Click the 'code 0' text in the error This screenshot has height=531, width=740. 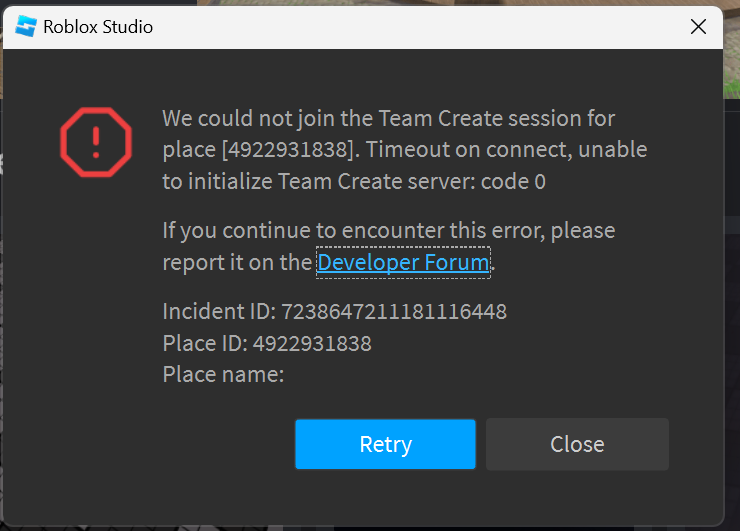coord(513,182)
